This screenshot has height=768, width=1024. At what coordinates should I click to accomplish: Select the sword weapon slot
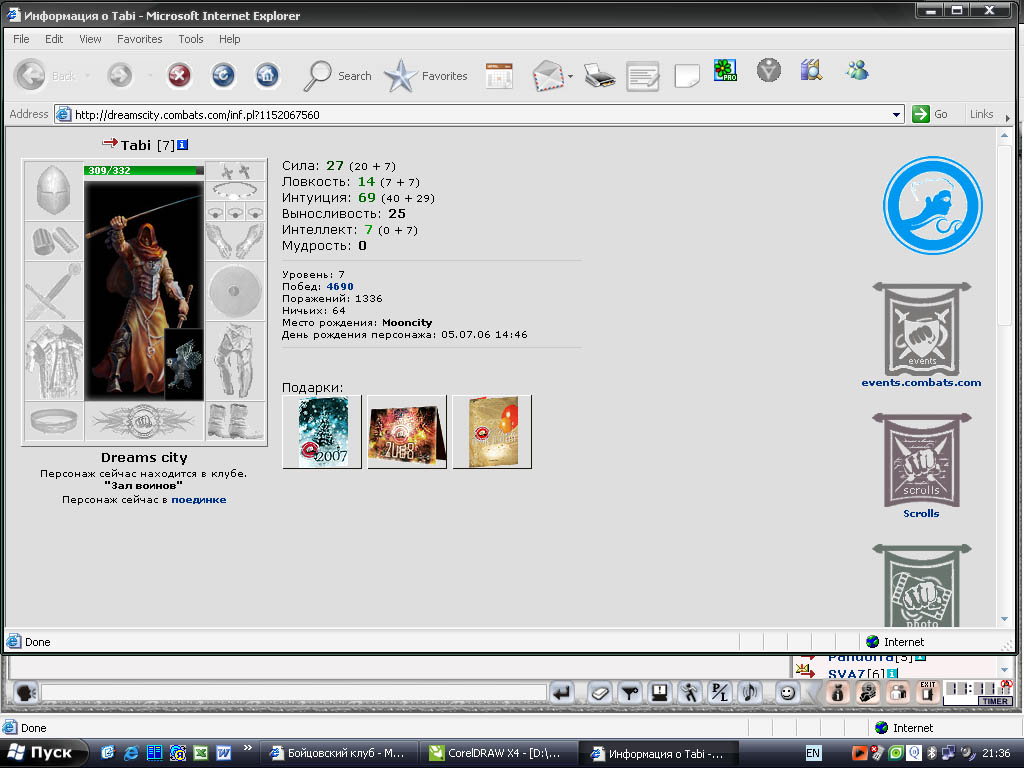point(54,291)
